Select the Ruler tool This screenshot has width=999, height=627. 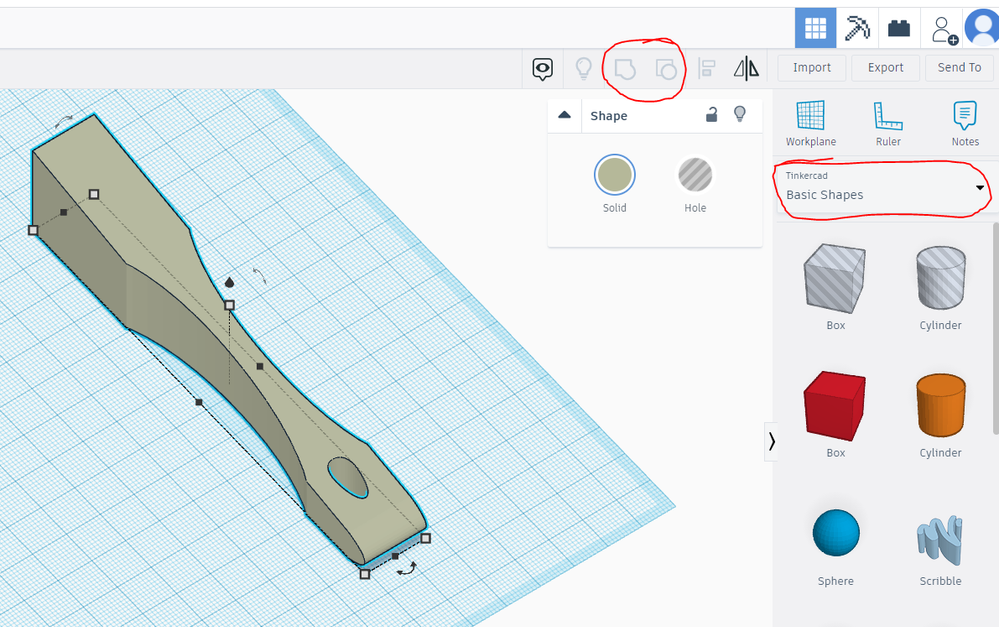pos(888,124)
